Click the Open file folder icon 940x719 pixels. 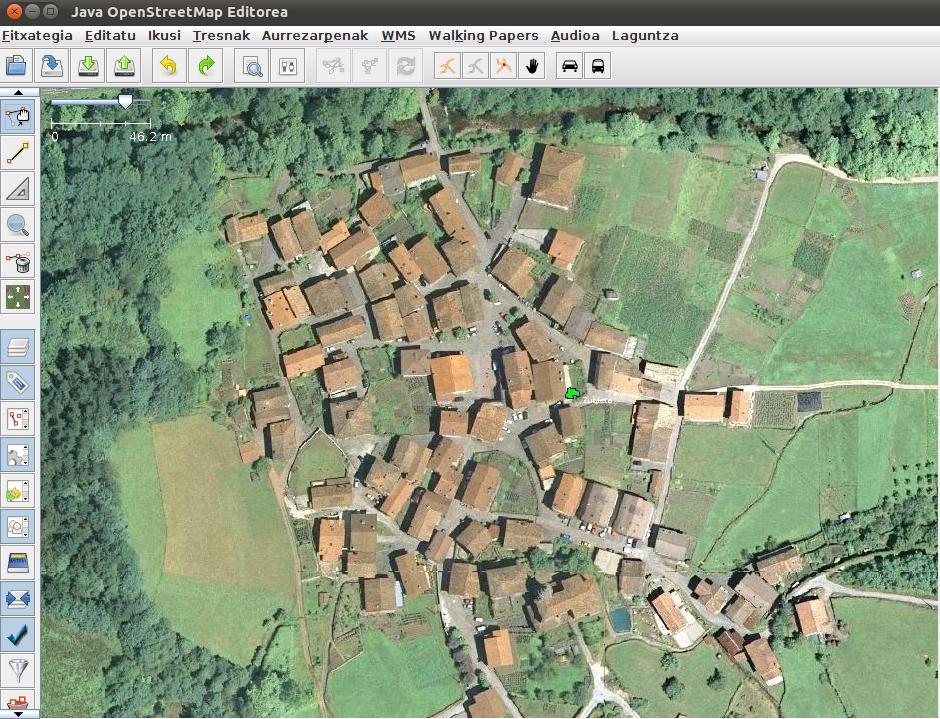pyautogui.click(x=16, y=67)
